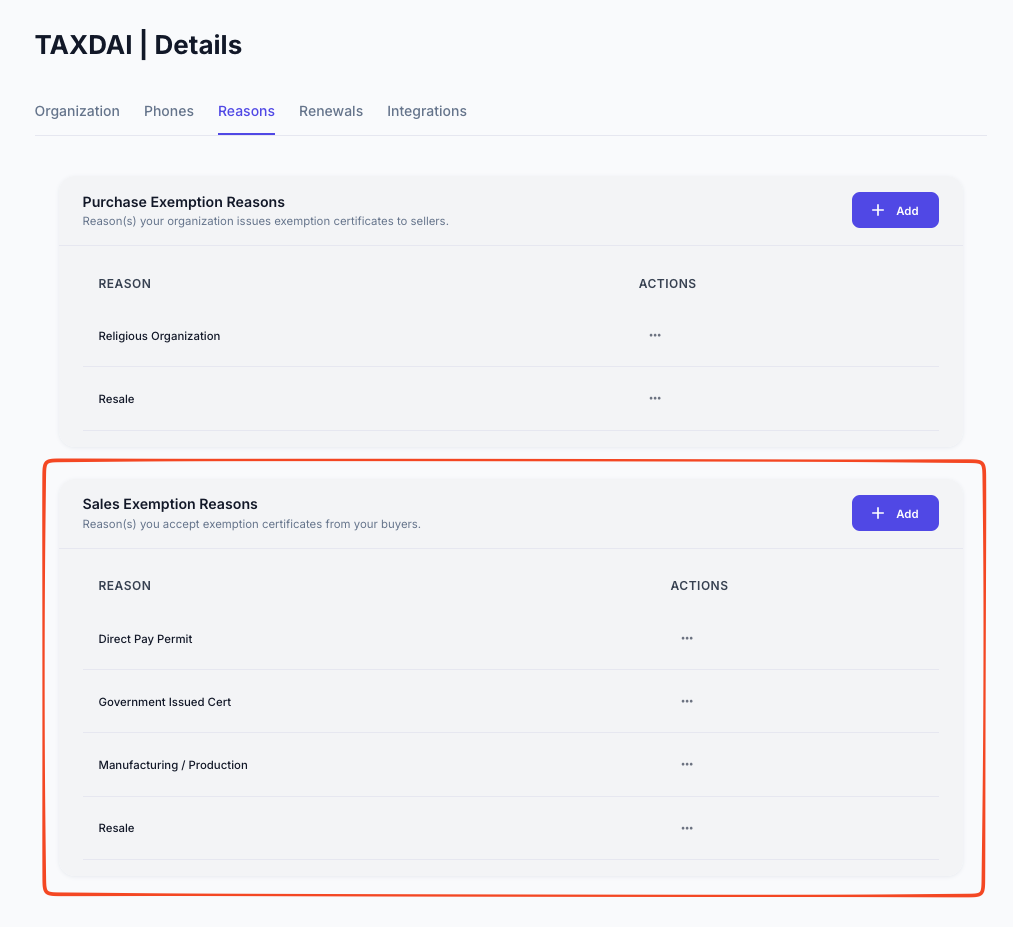1013x927 pixels.
Task: Add a new Sales Exemption Reason
Action: [x=895, y=513]
